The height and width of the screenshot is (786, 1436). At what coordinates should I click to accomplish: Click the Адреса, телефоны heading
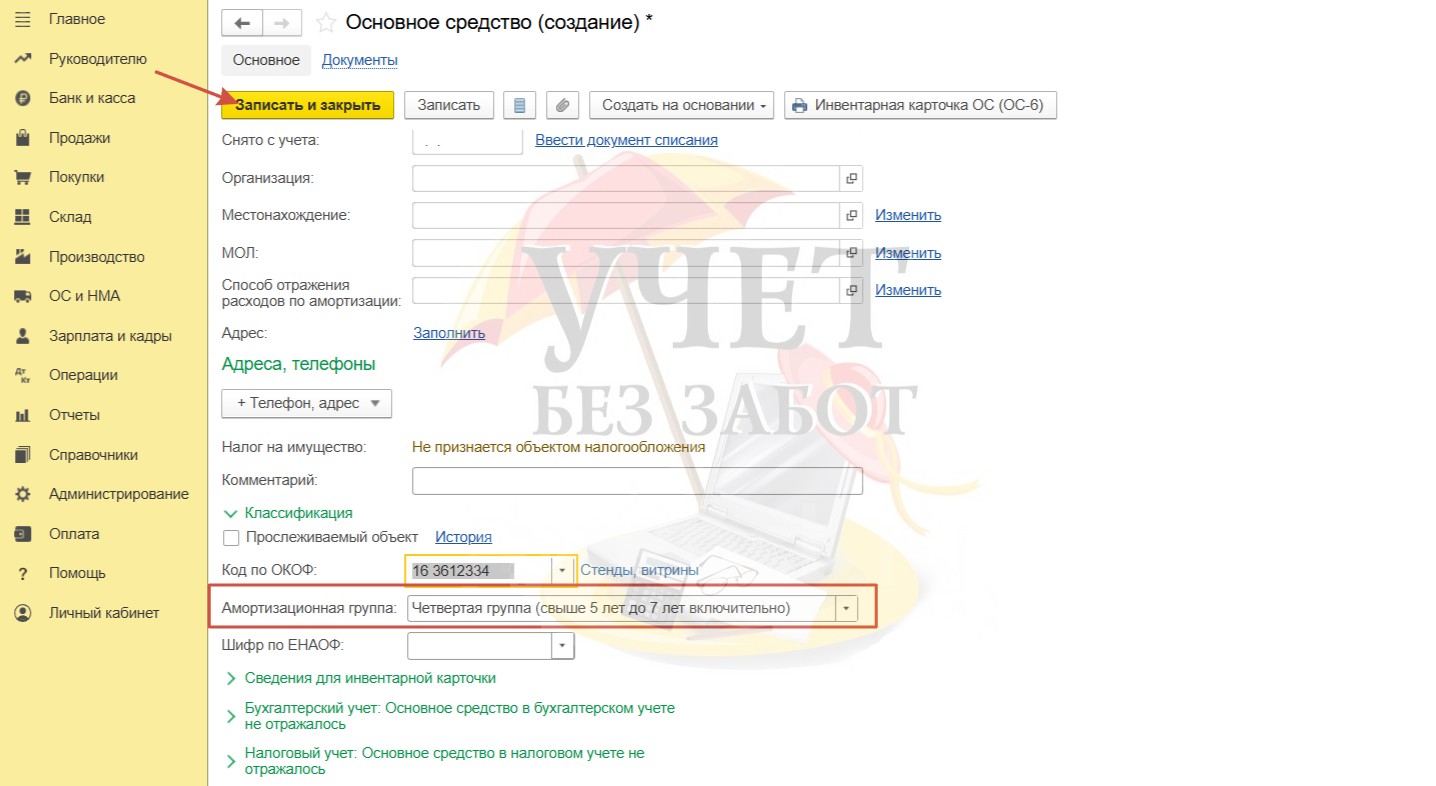pyautogui.click(x=299, y=365)
